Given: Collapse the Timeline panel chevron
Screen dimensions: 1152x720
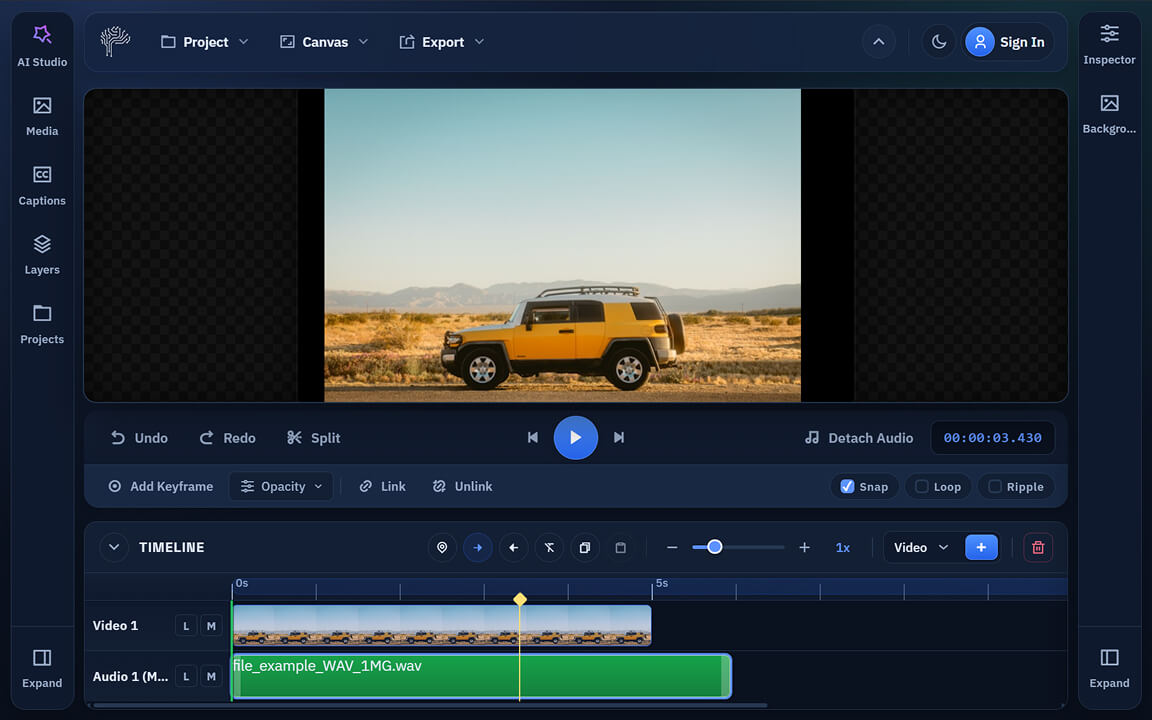Looking at the screenshot, I should point(114,548).
